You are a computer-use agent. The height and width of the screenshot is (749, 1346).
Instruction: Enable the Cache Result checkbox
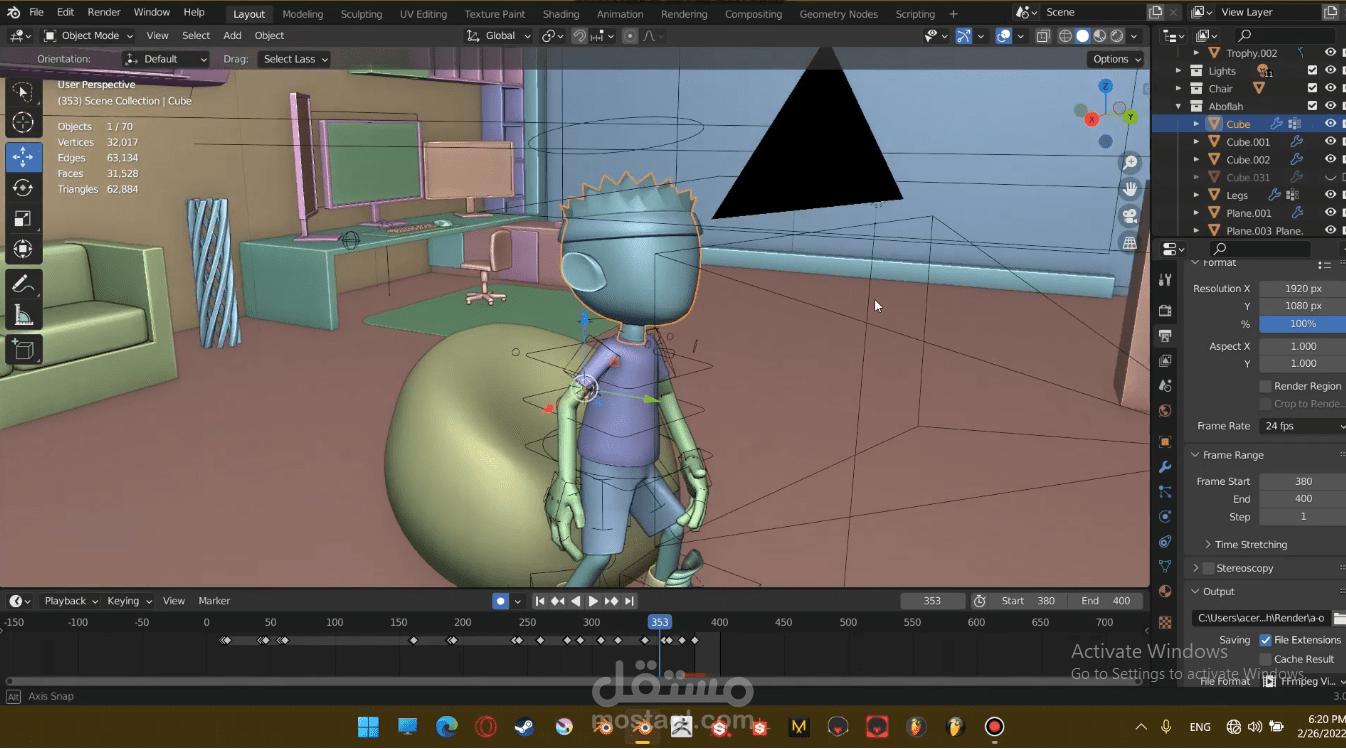[x=1265, y=659]
